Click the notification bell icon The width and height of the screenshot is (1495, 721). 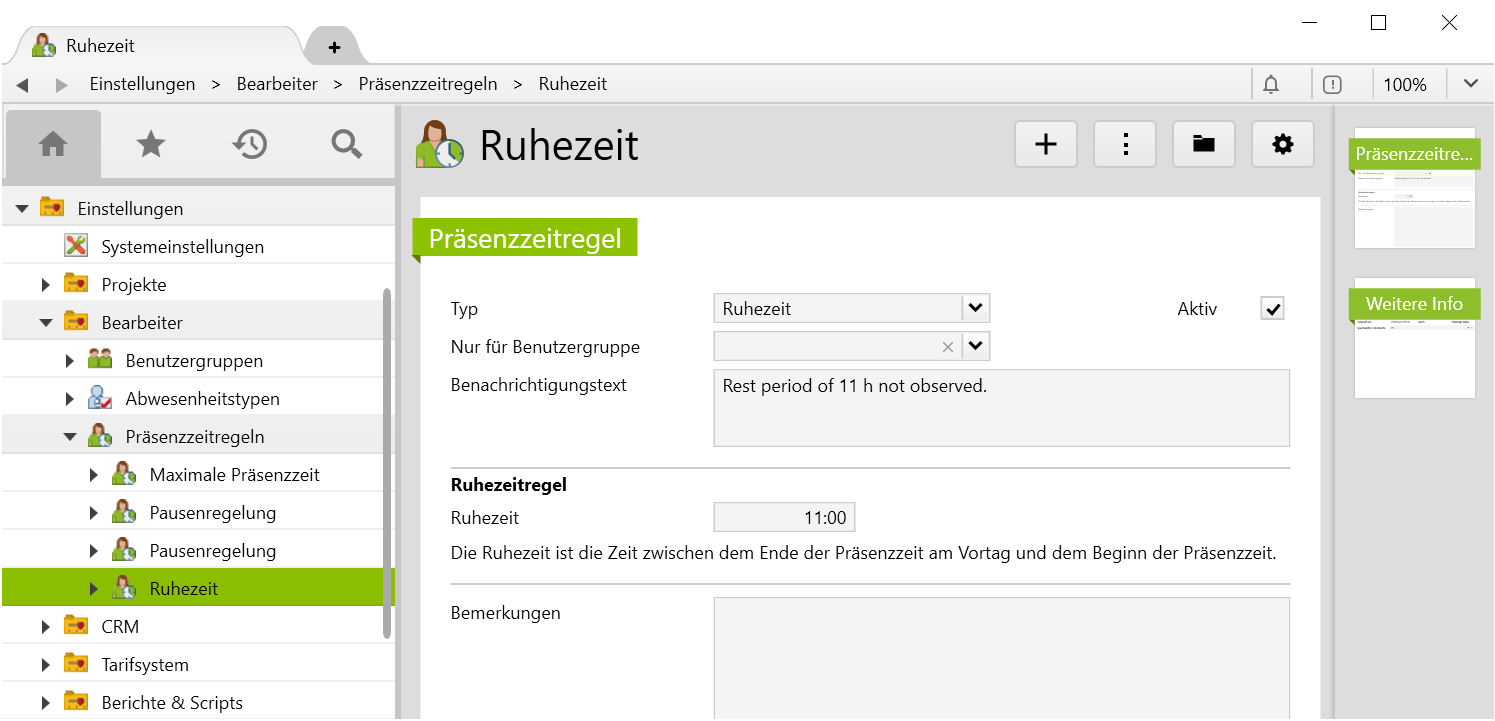1270,85
